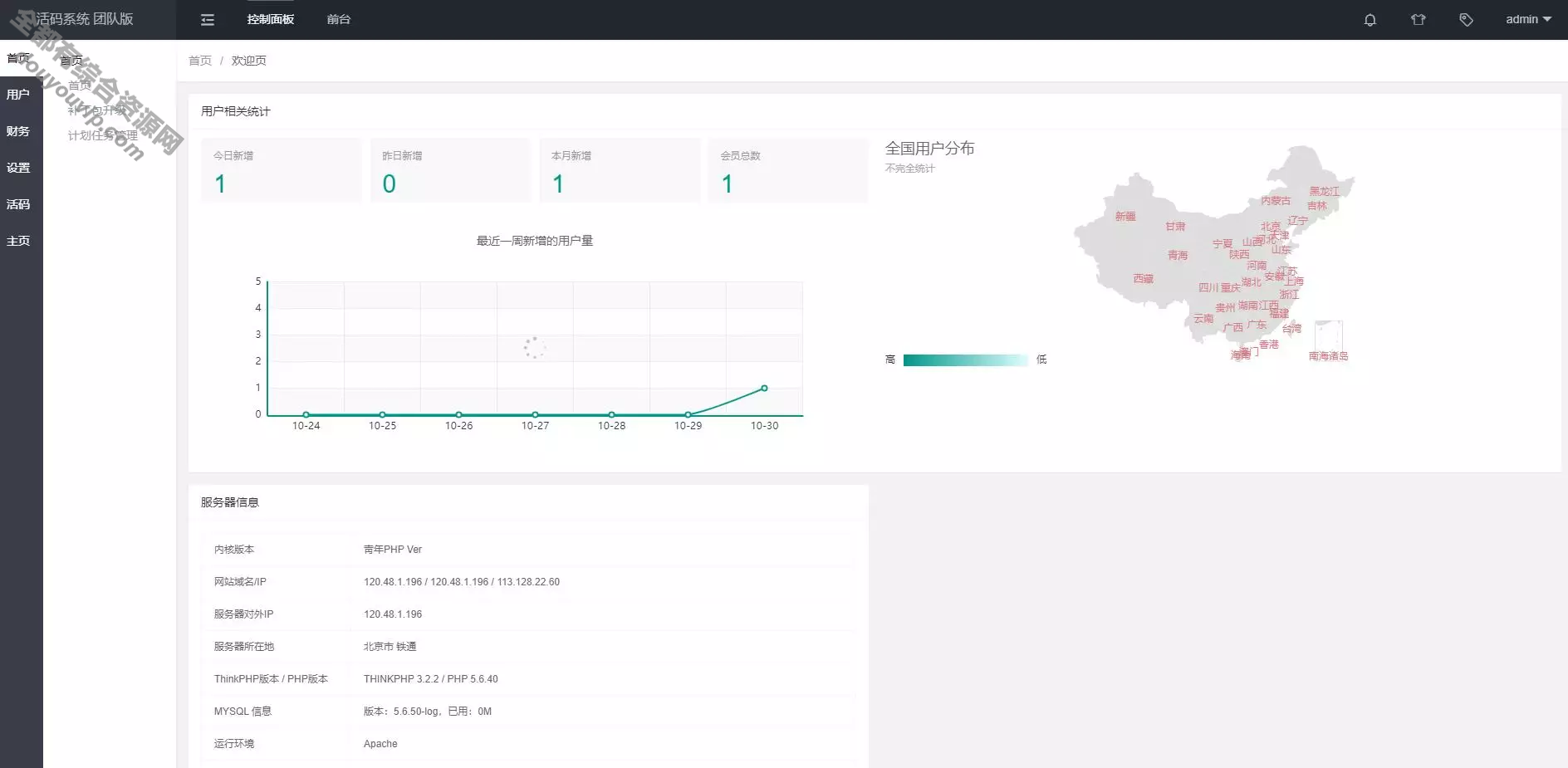Viewport: 1568px width, 768px height.
Task: Click the 全国用户分布 map title
Action: click(930, 149)
